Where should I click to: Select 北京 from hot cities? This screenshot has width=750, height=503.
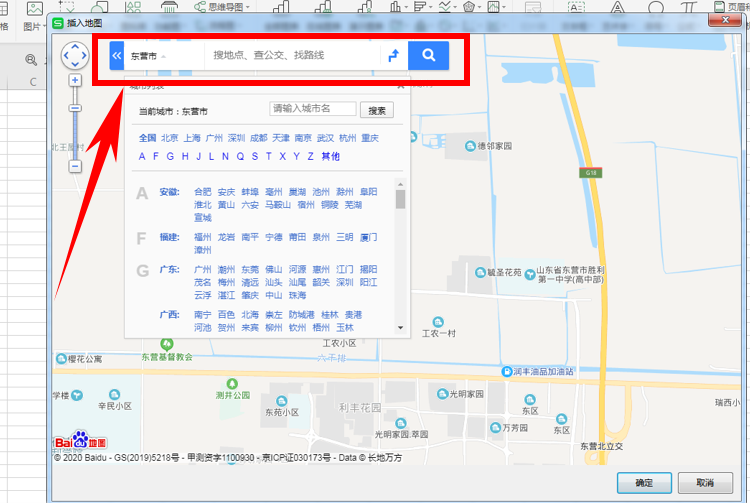[x=170, y=138]
